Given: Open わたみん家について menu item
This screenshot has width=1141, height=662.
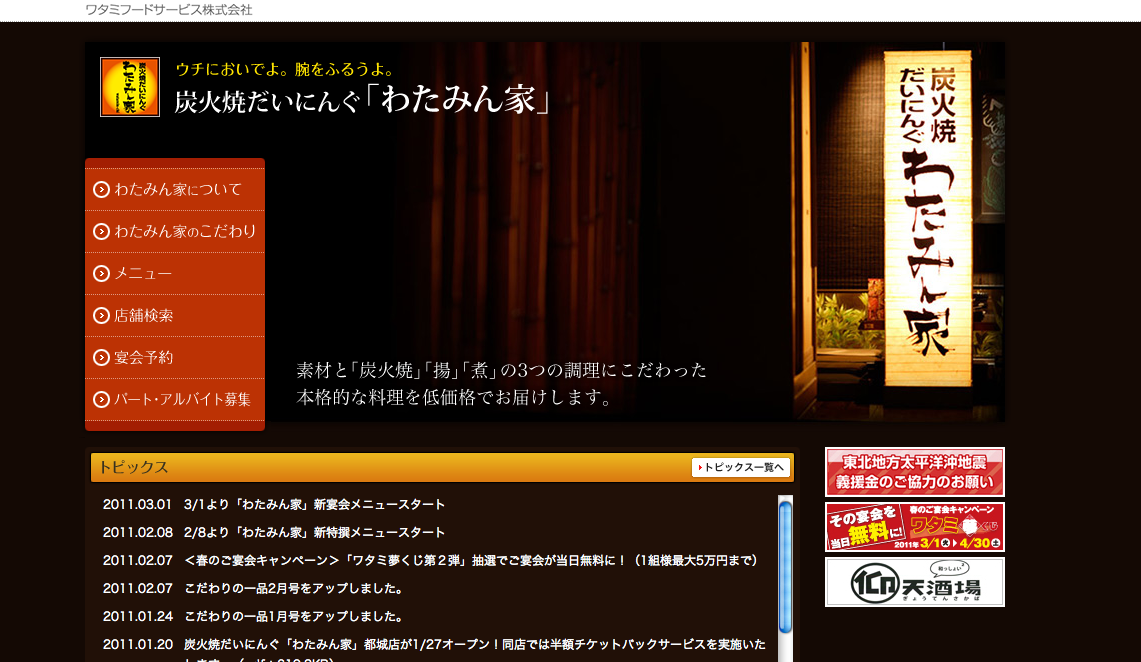Looking at the screenshot, I should (x=175, y=189).
